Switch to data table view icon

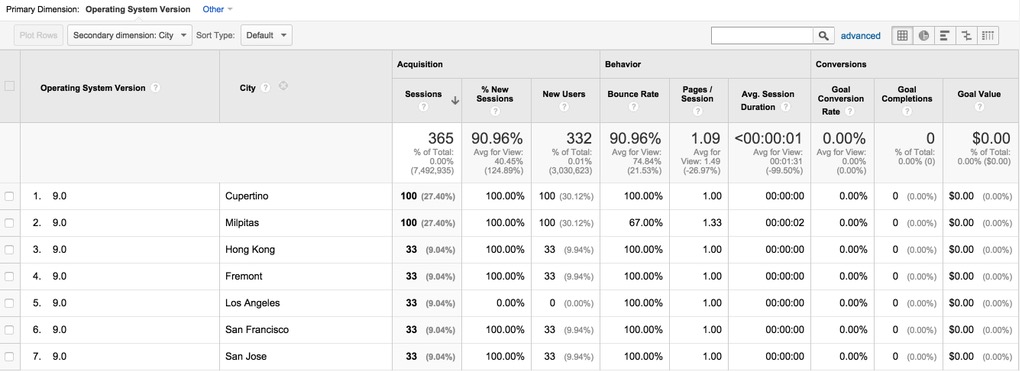click(902, 36)
